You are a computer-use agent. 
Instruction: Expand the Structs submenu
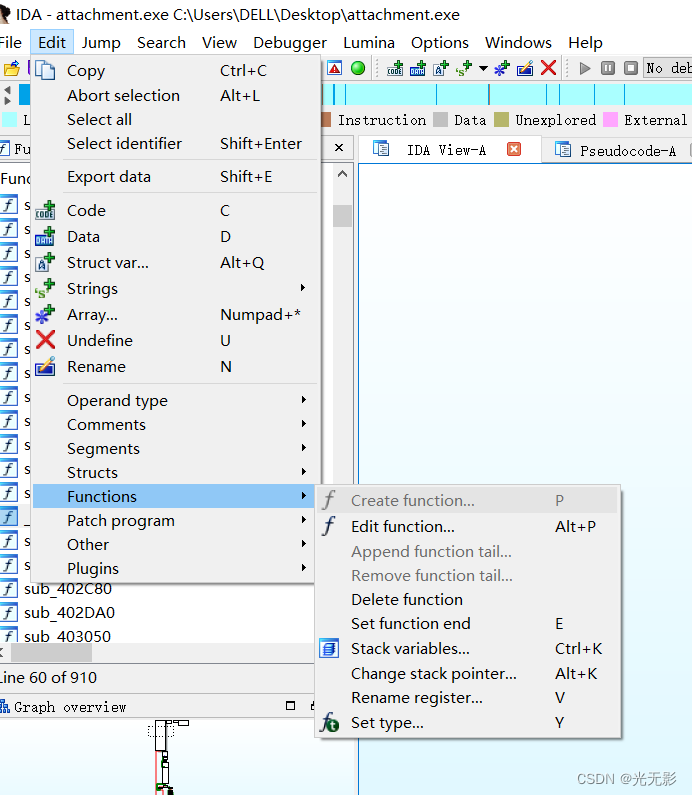click(x=174, y=473)
